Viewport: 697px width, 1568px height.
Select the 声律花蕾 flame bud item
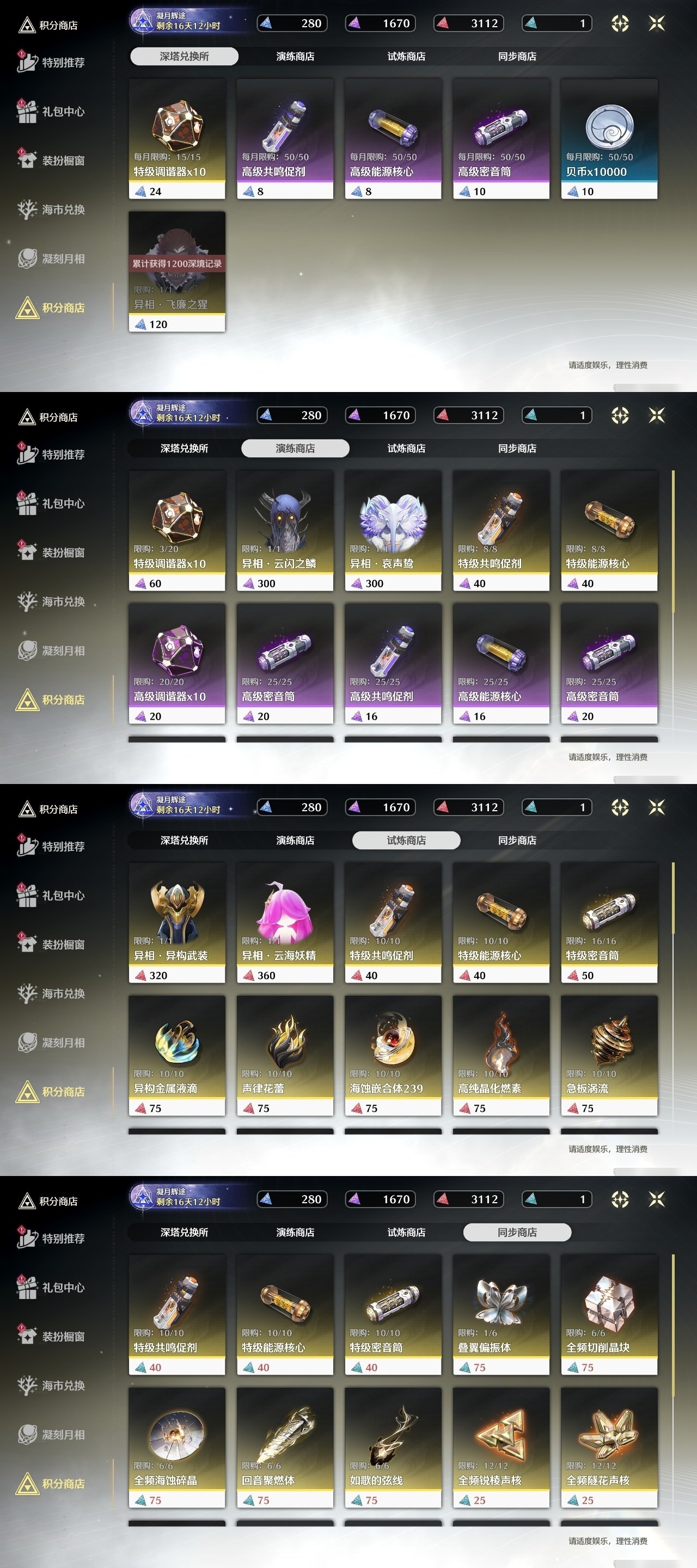click(x=285, y=1056)
